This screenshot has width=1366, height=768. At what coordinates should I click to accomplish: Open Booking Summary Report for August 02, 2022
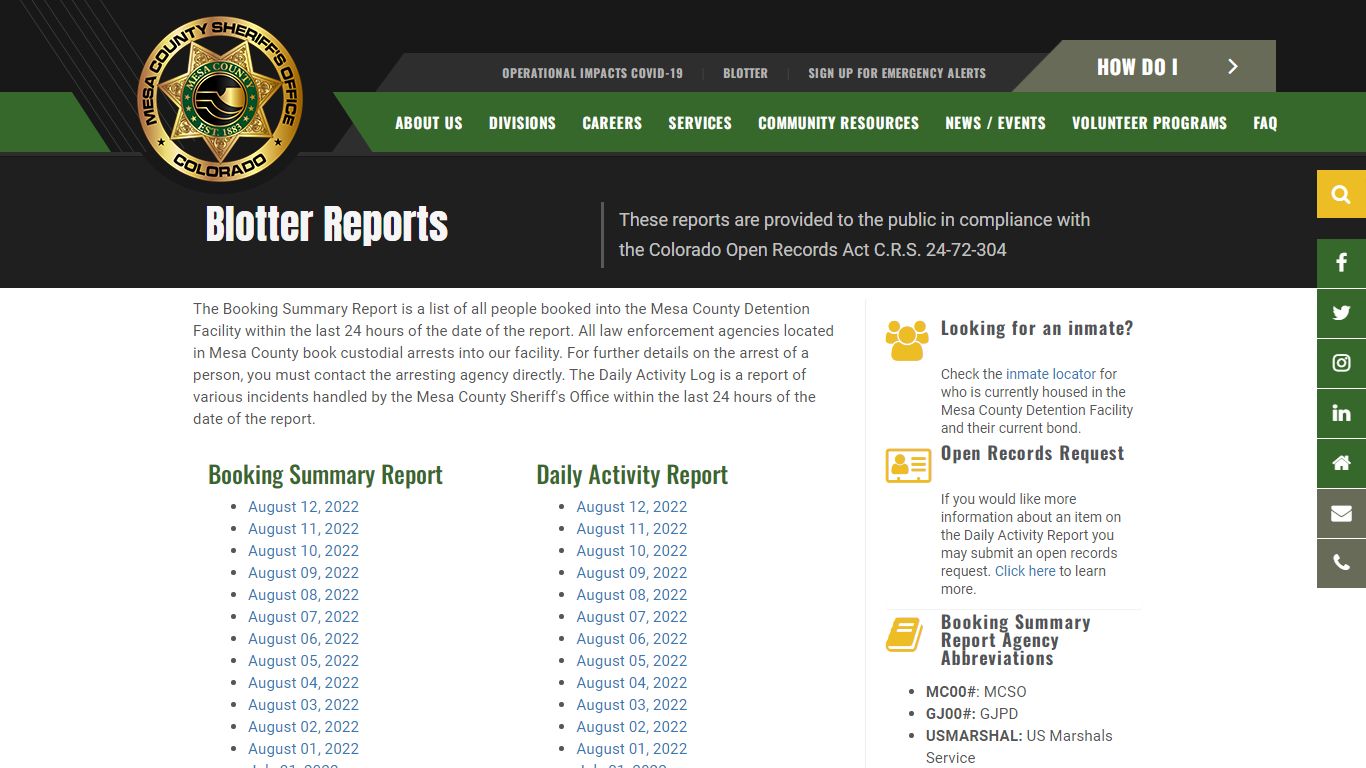coord(303,727)
